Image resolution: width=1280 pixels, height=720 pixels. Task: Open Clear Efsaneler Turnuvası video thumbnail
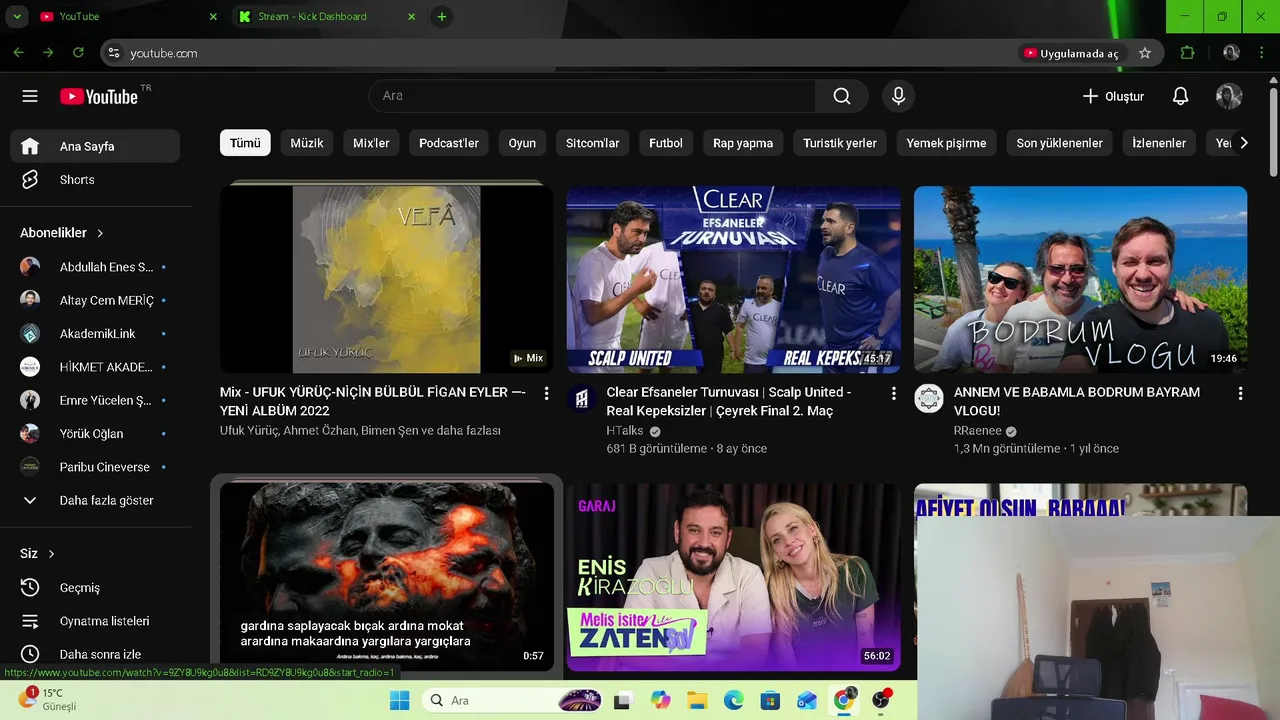point(733,280)
